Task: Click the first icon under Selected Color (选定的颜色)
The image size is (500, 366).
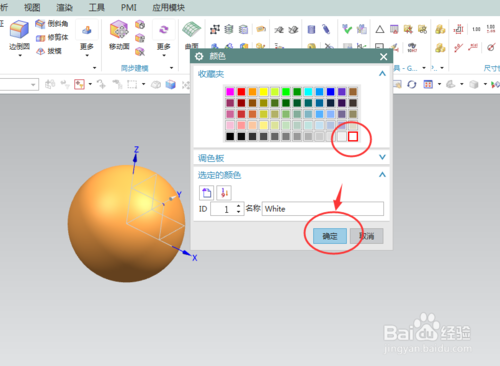Action: [x=206, y=193]
